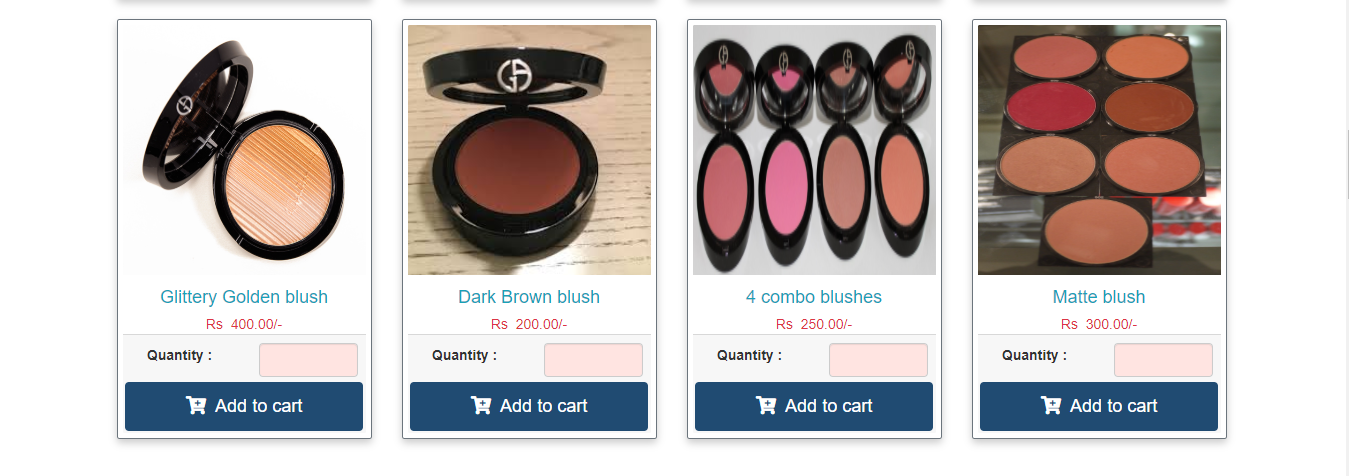Screen dimensions: 1349x476
Task: Add Dark Brown blush to cart
Action: coord(529,406)
